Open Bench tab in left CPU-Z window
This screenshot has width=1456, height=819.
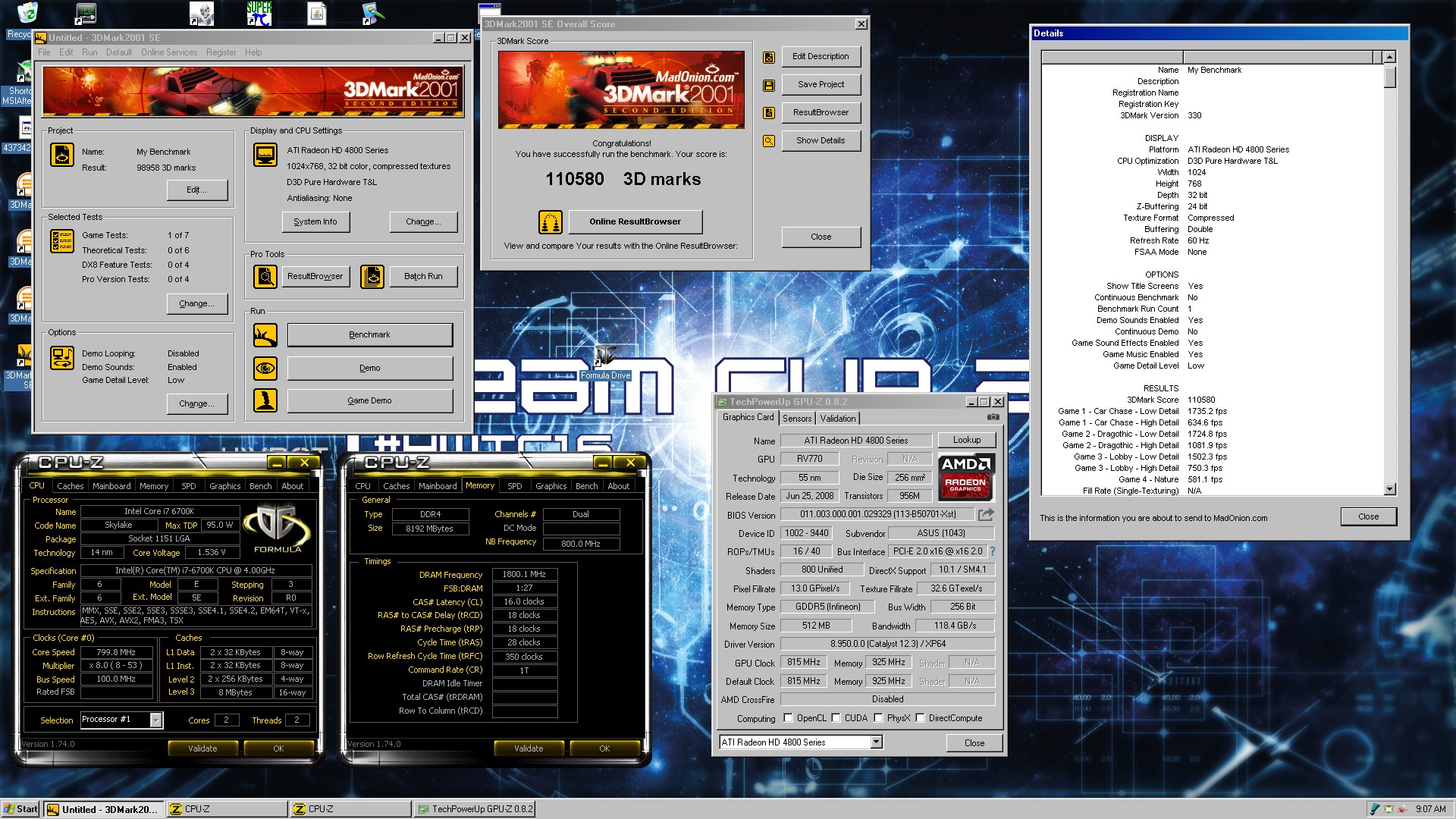pyautogui.click(x=261, y=486)
